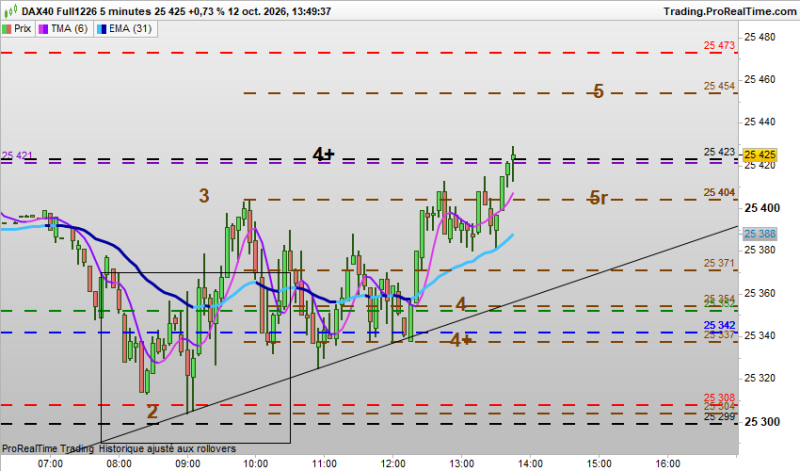Viewport: 800px width, 471px height.
Task: Click the 'ProRealTime Trading' footer text
Action: point(48,449)
